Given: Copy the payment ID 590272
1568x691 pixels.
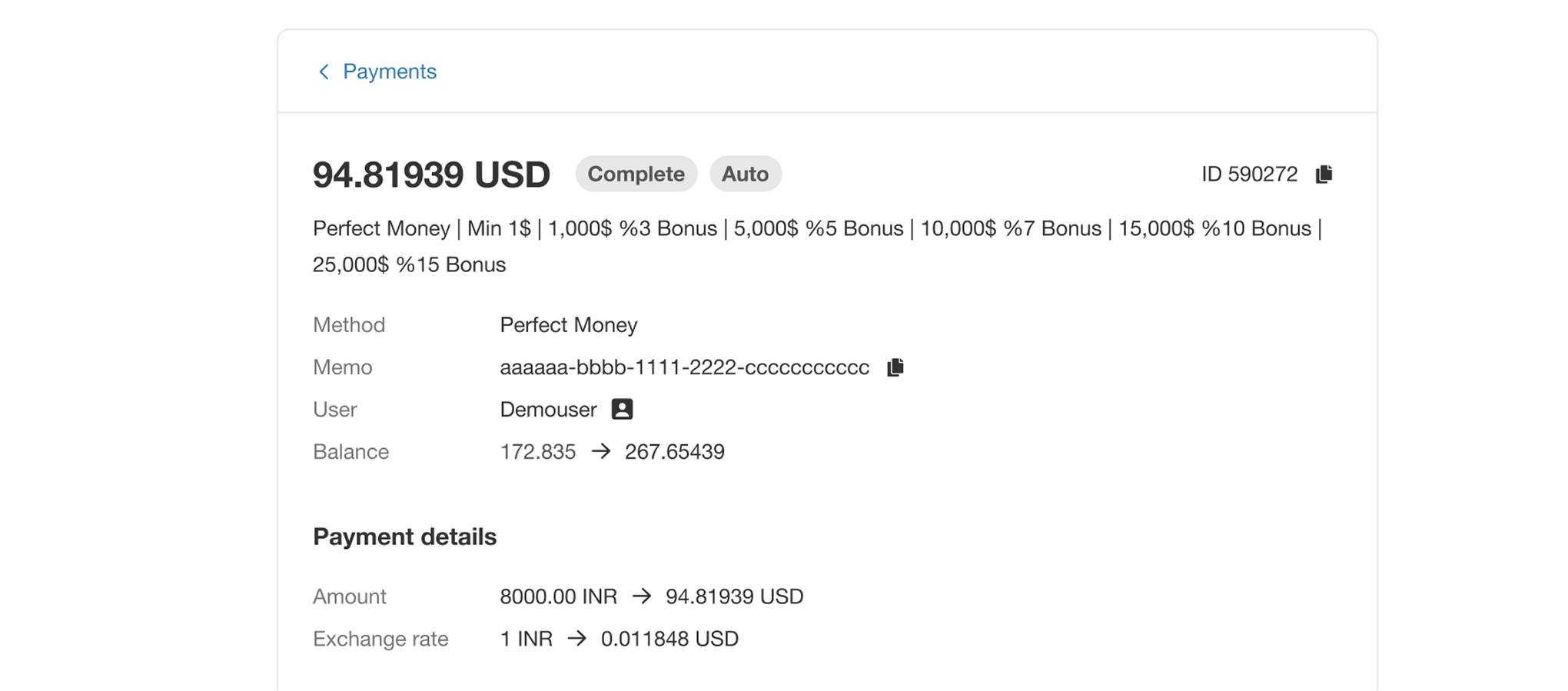Looking at the screenshot, I should point(1324,174).
